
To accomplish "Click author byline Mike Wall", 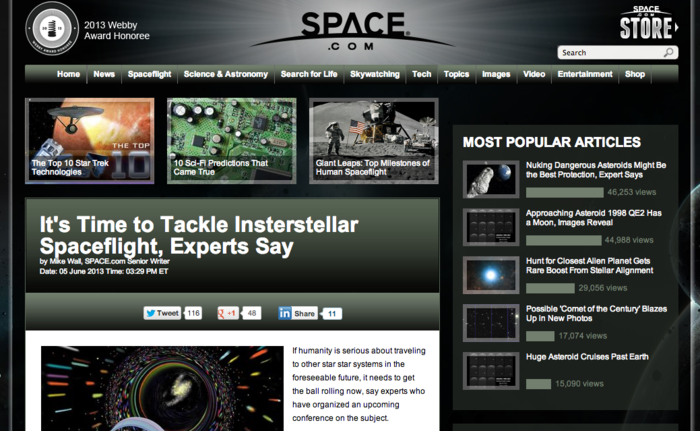I will [x=104, y=261].
